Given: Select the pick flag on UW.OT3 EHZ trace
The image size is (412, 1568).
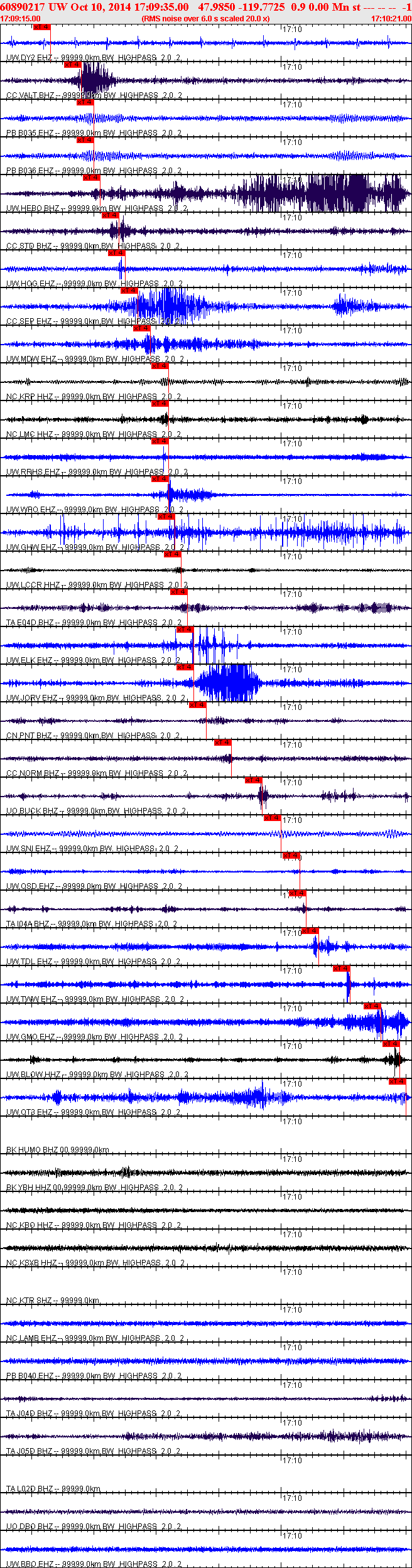Looking at the screenshot, I should [398, 1082].
